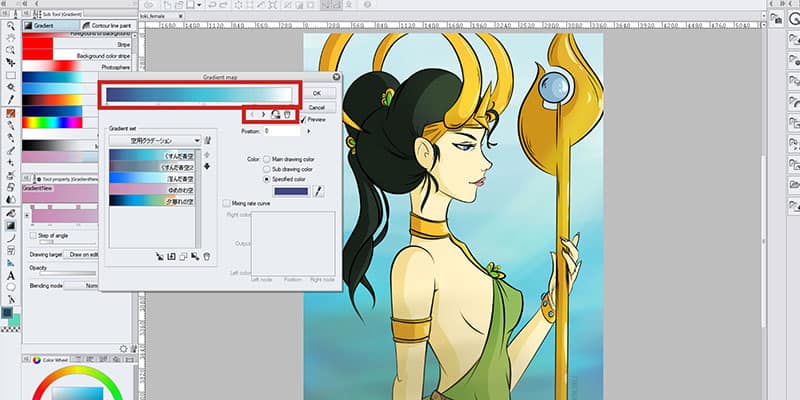
Task: Click the gradient map preview bar
Action: (199, 94)
